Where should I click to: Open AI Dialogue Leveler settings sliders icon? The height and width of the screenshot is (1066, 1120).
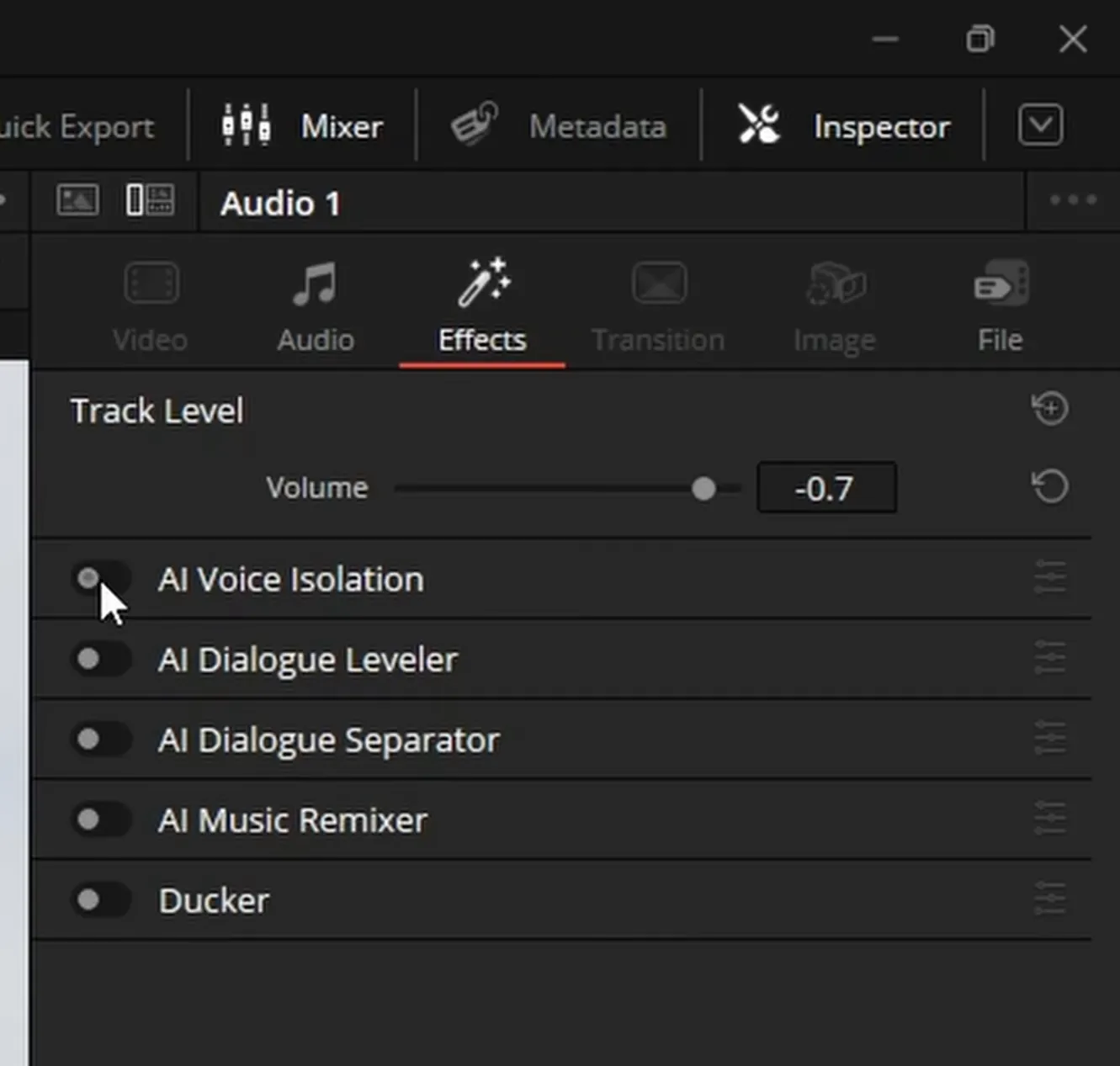[x=1050, y=658]
